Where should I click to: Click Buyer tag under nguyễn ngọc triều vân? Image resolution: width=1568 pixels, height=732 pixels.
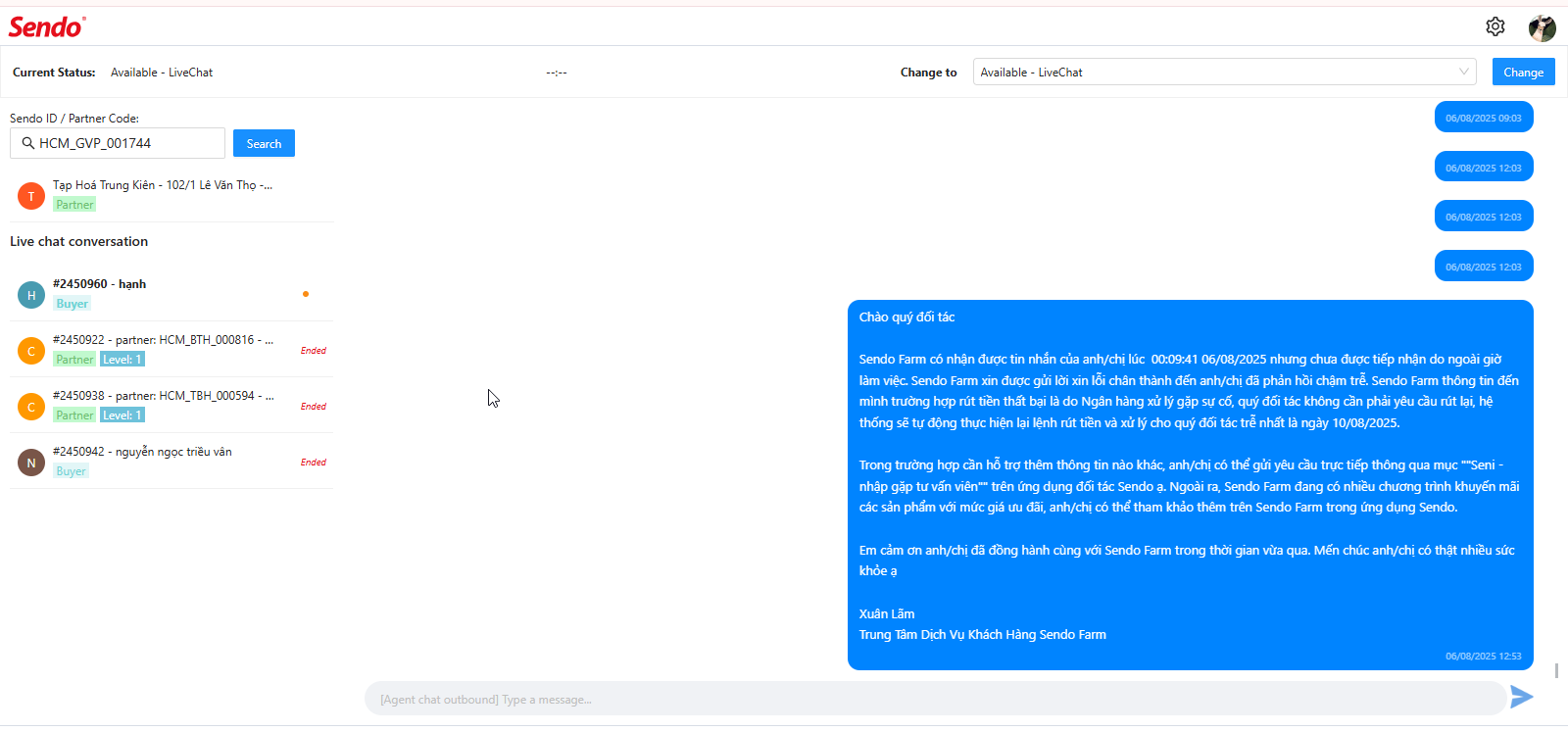point(71,471)
